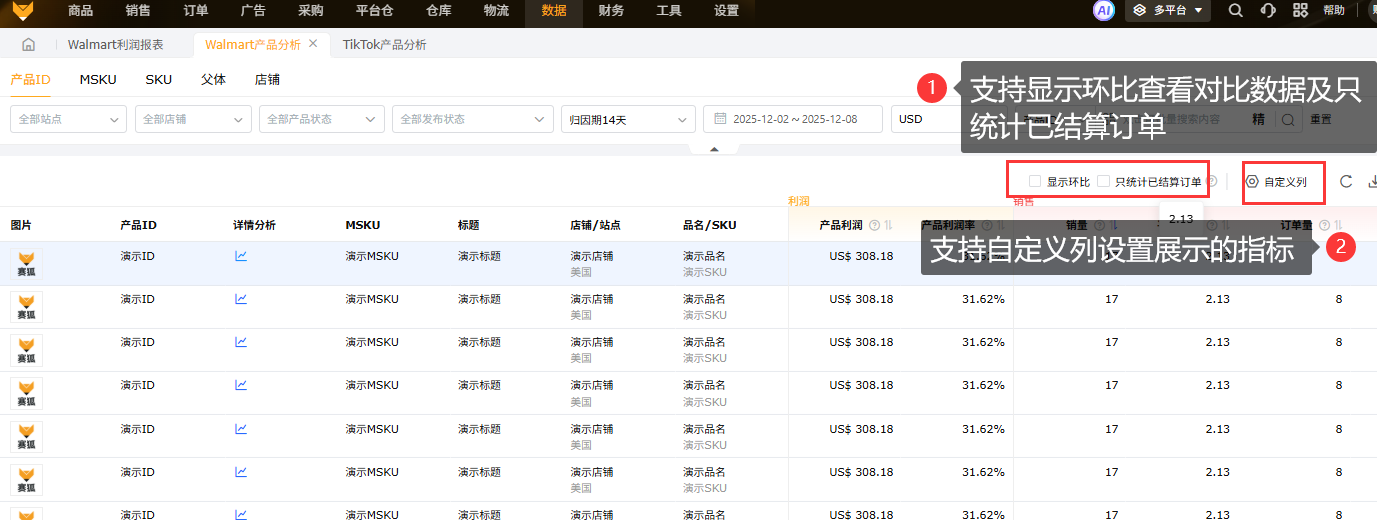Viewport: 1377px width, 520px height.
Task: Click the 自定义列 button
Action: click(x=1276, y=182)
